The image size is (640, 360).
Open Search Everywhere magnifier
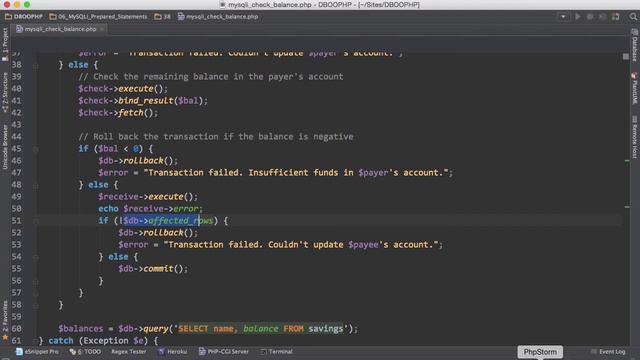tap(633, 17)
